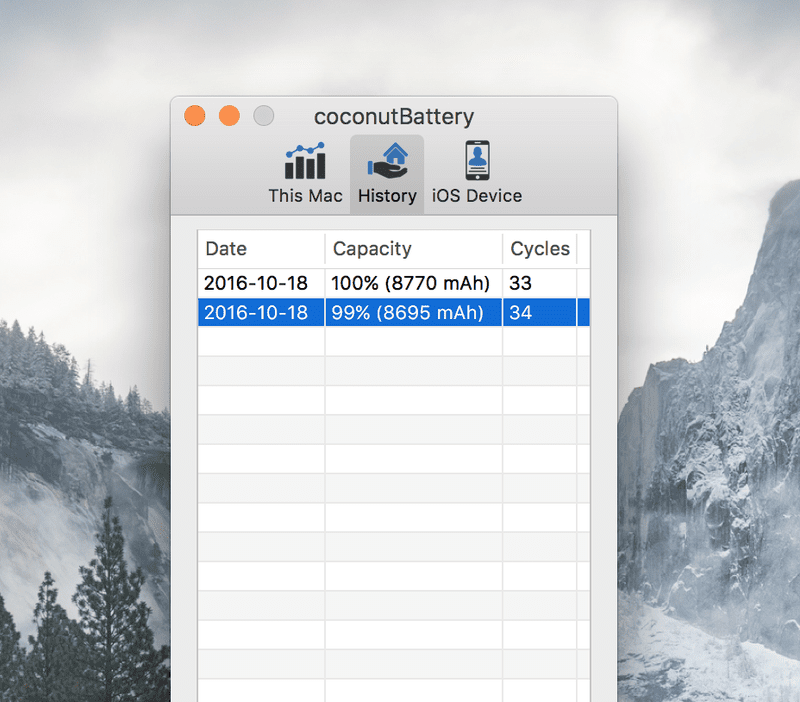Click the iOS Device phone icon
This screenshot has height=702, width=800.
coord(477,160)
